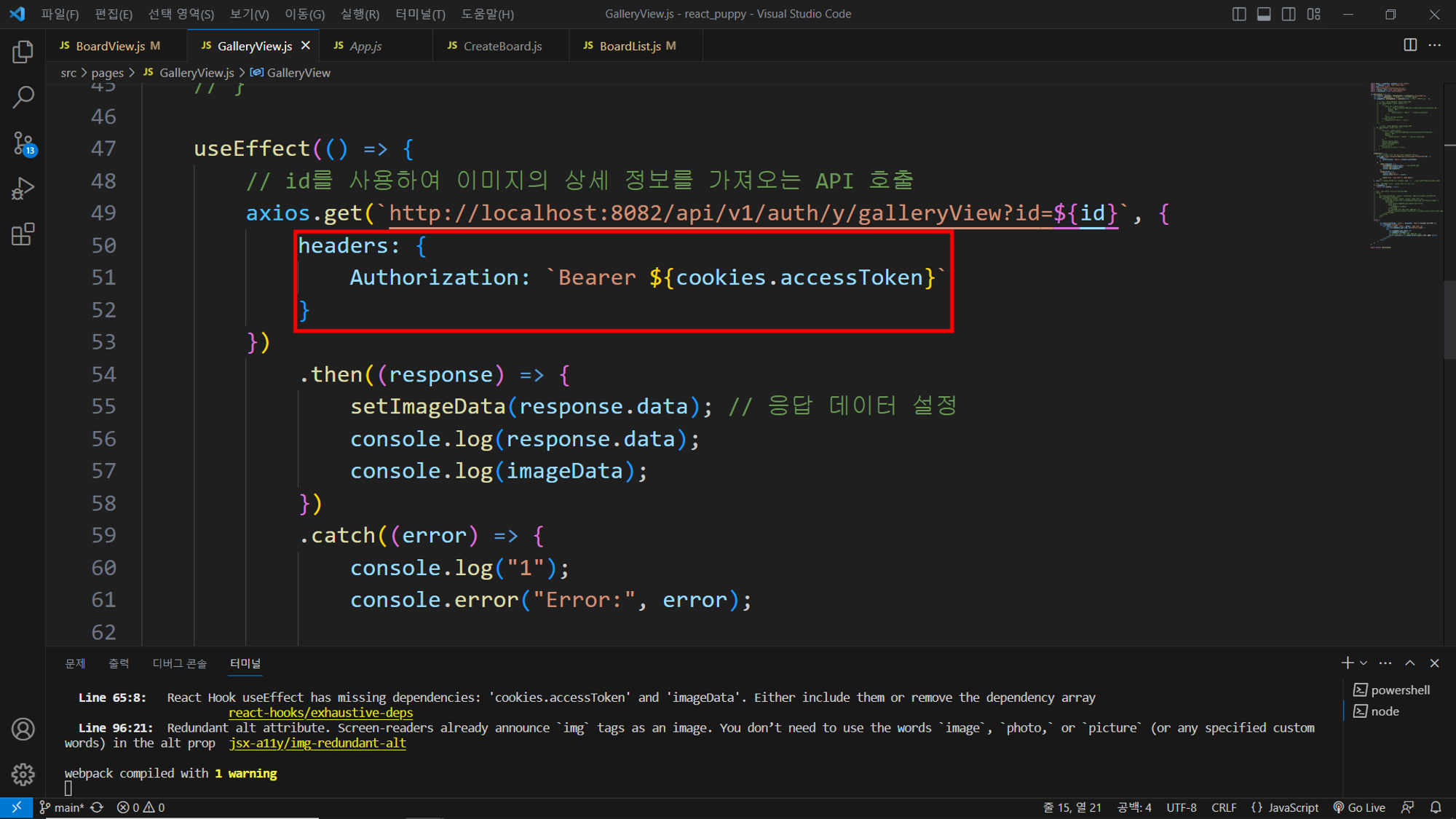Open the new terminal launch profile dropdown

click(1364, 663)
